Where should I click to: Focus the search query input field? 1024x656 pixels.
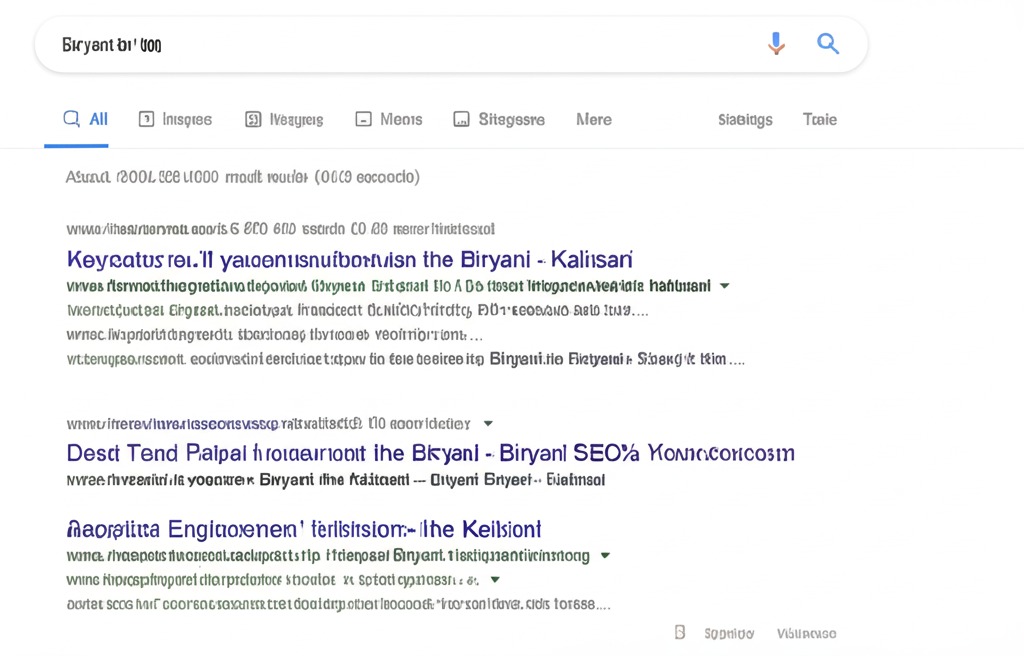400,45
